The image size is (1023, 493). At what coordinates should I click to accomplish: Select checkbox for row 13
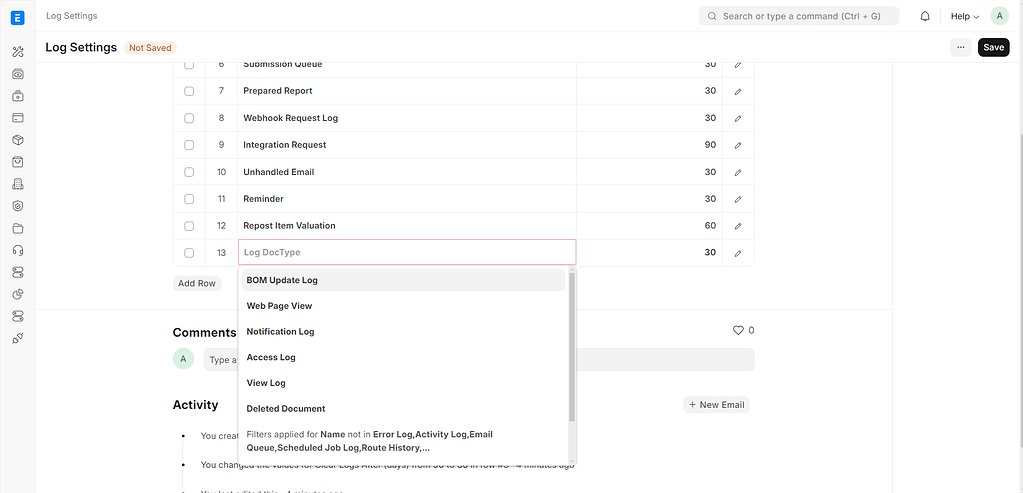pos(189,253)
